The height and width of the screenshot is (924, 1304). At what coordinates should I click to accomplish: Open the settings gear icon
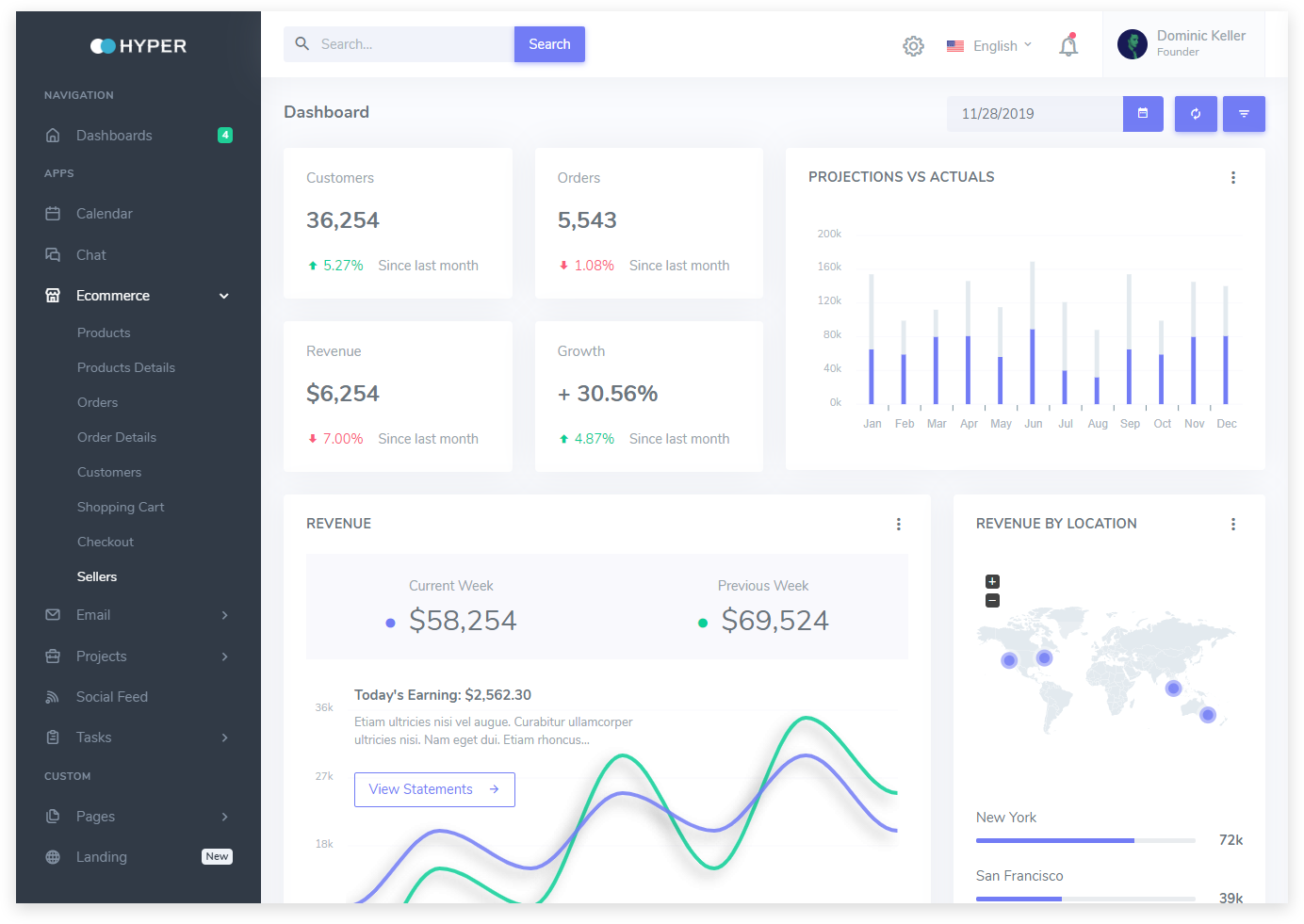click(913, 46)
